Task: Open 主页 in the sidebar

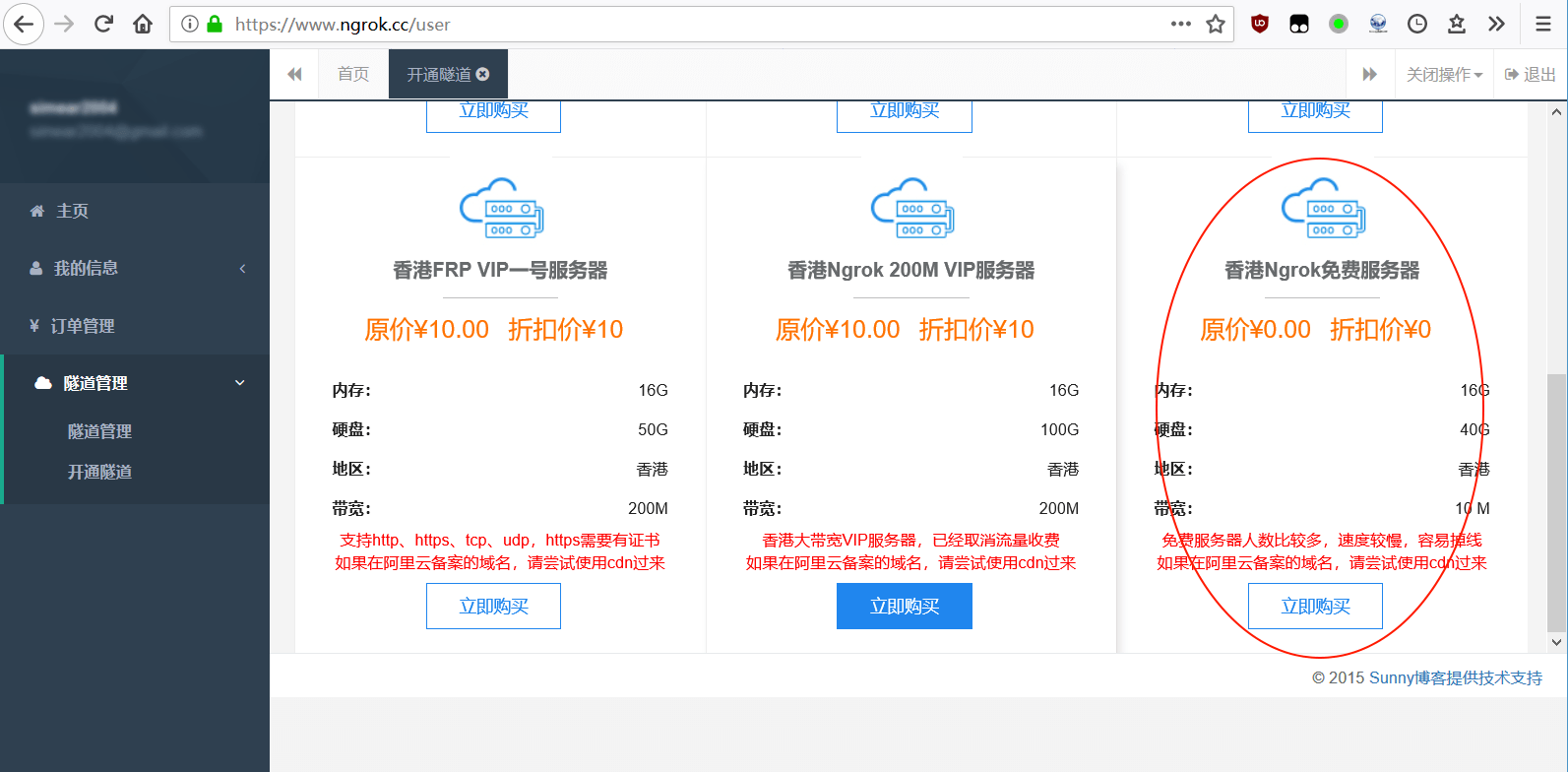Action: pyautogui.click(x=135, y=211)
